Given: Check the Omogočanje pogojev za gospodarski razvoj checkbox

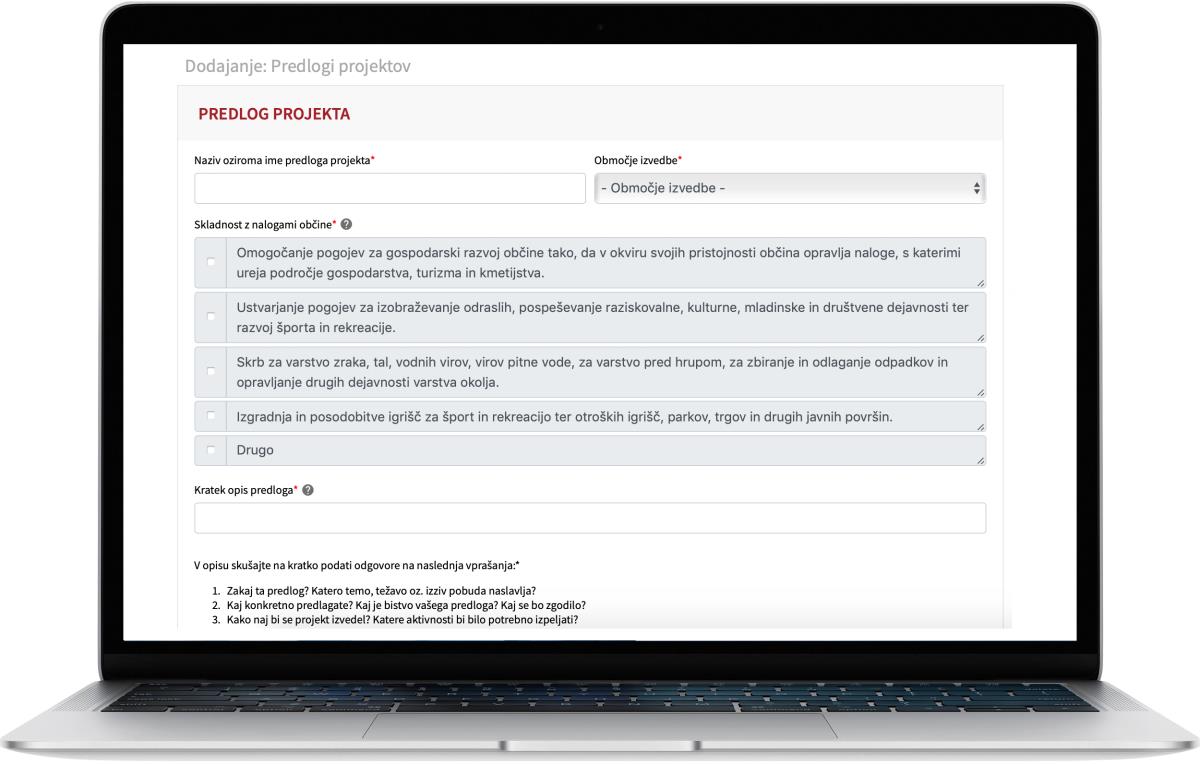Looking at the screenshot, I should [211, 263].
